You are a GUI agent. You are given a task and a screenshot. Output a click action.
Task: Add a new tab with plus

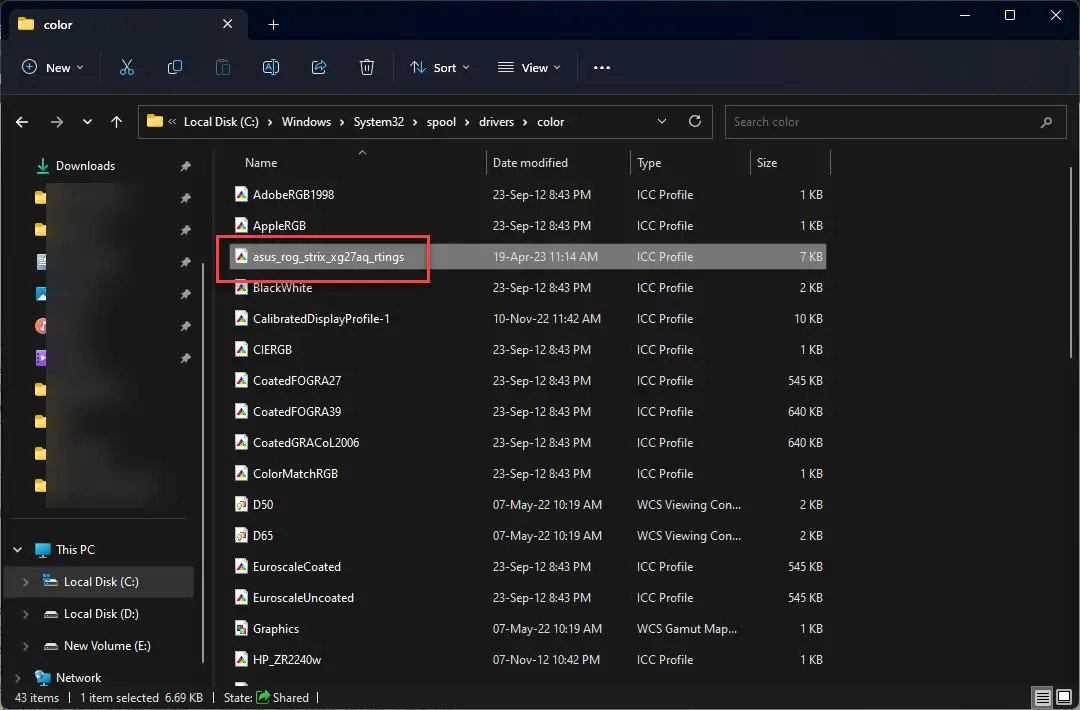click(273, 25)
